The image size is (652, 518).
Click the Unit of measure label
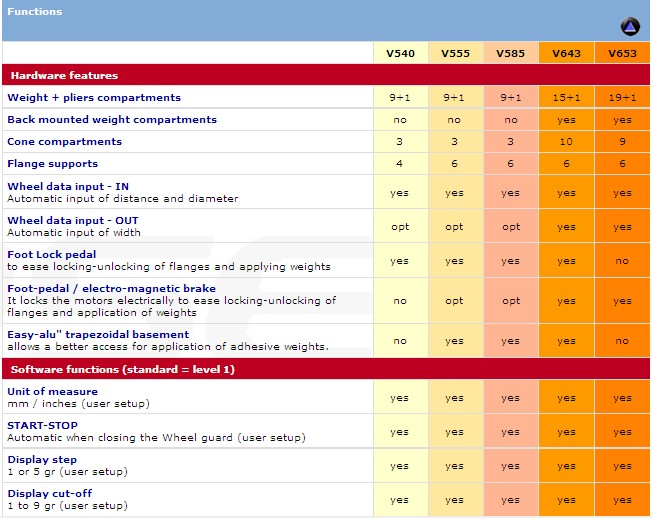(52, 391)
